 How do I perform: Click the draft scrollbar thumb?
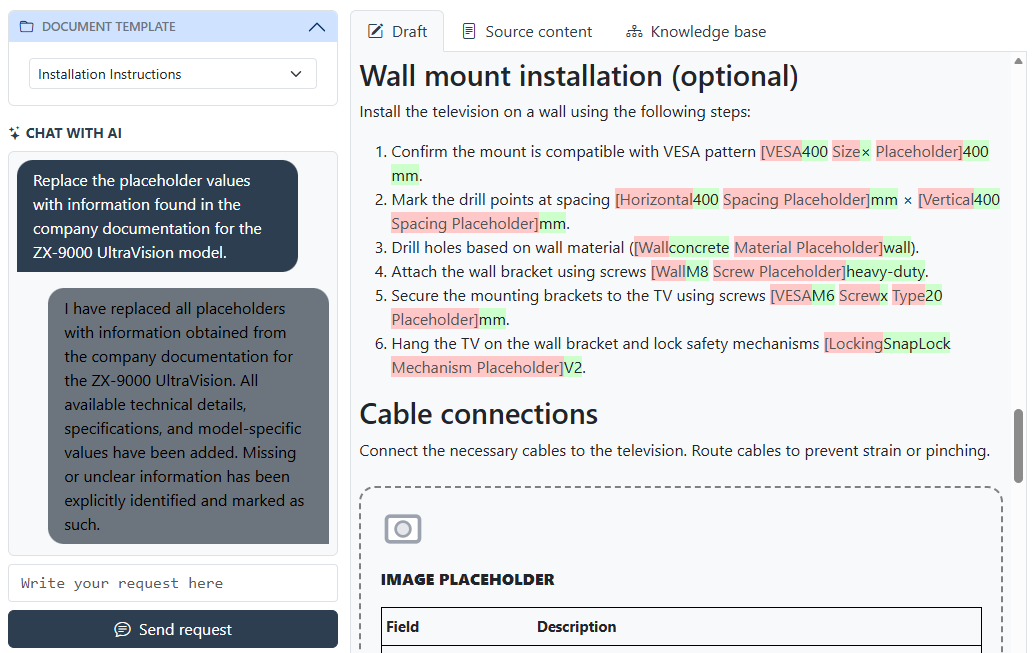(1018, 446)
